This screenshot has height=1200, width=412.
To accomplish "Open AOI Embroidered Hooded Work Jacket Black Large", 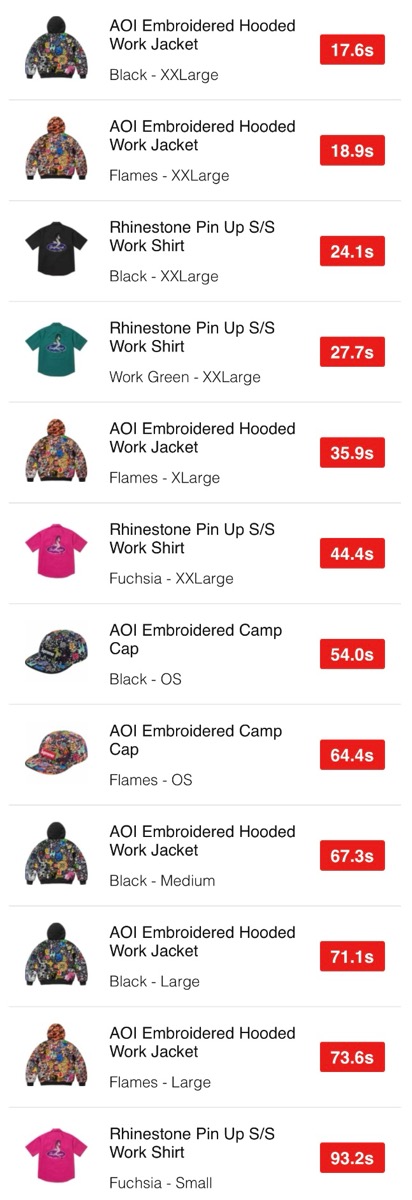I will click(206, 957).
